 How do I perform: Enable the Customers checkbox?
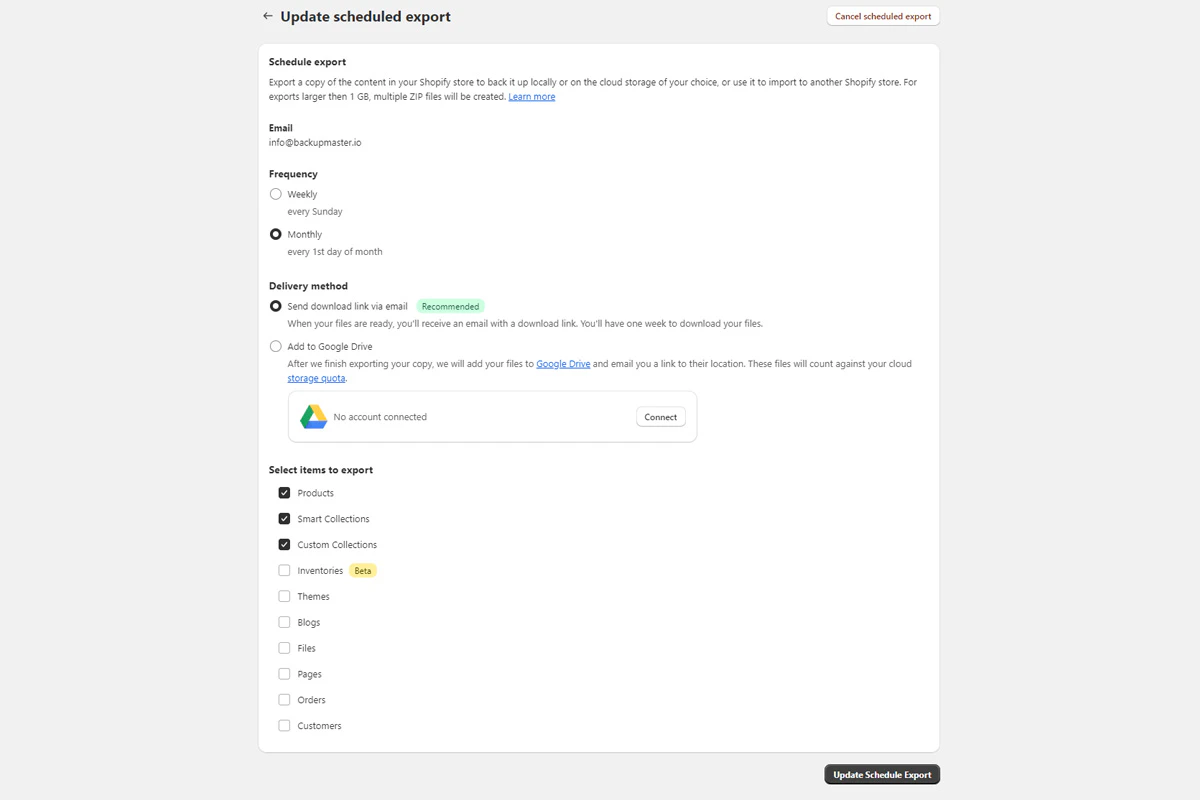[x=284, y=726]
